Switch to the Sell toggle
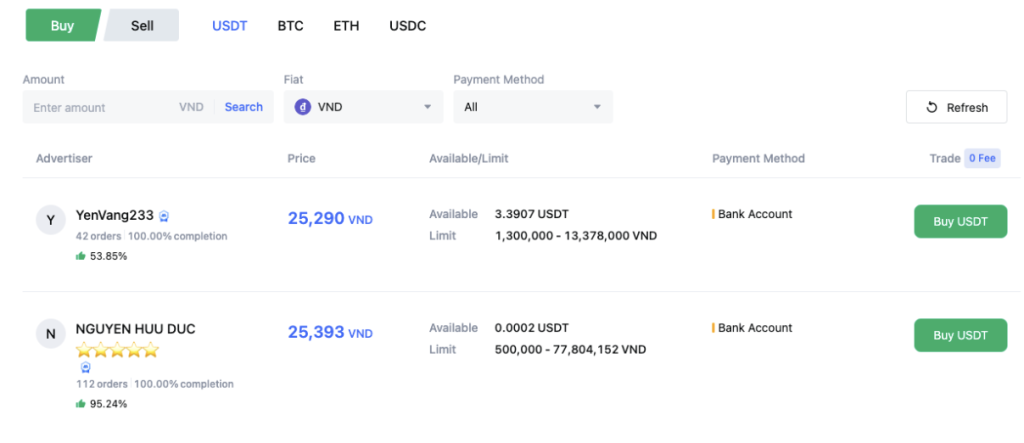1024x443 pixels. click(x=142, y=26)
